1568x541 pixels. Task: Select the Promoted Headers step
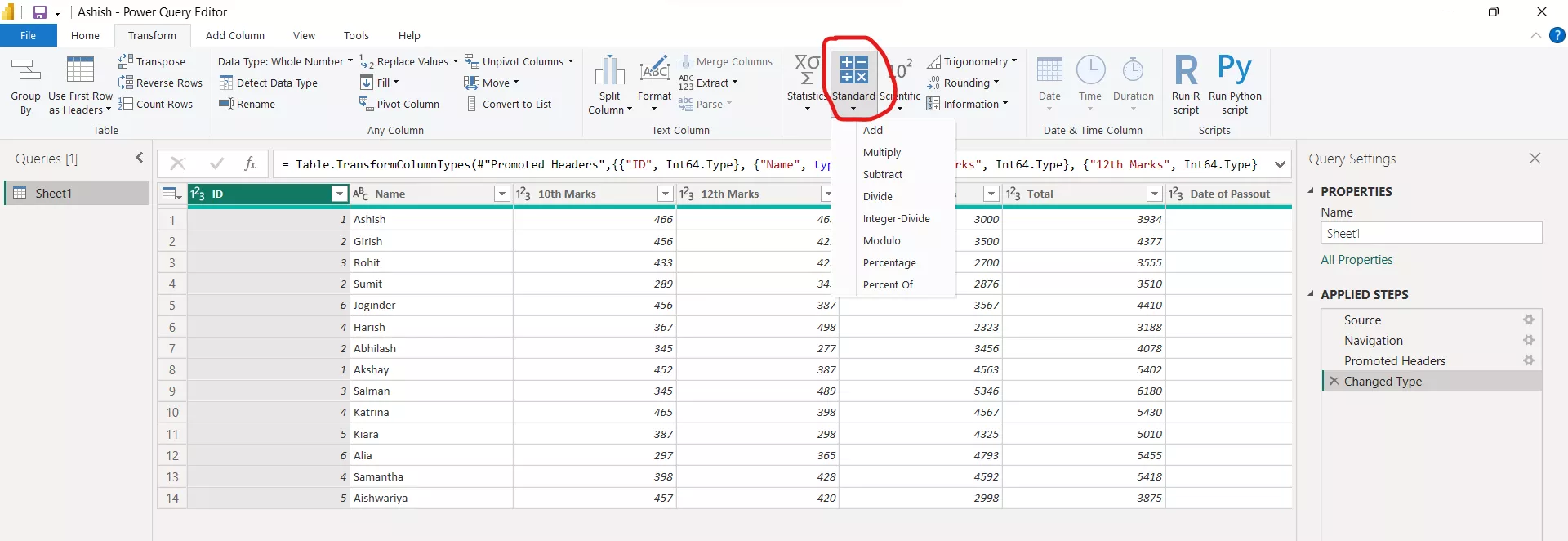[x=1395, y=360]
